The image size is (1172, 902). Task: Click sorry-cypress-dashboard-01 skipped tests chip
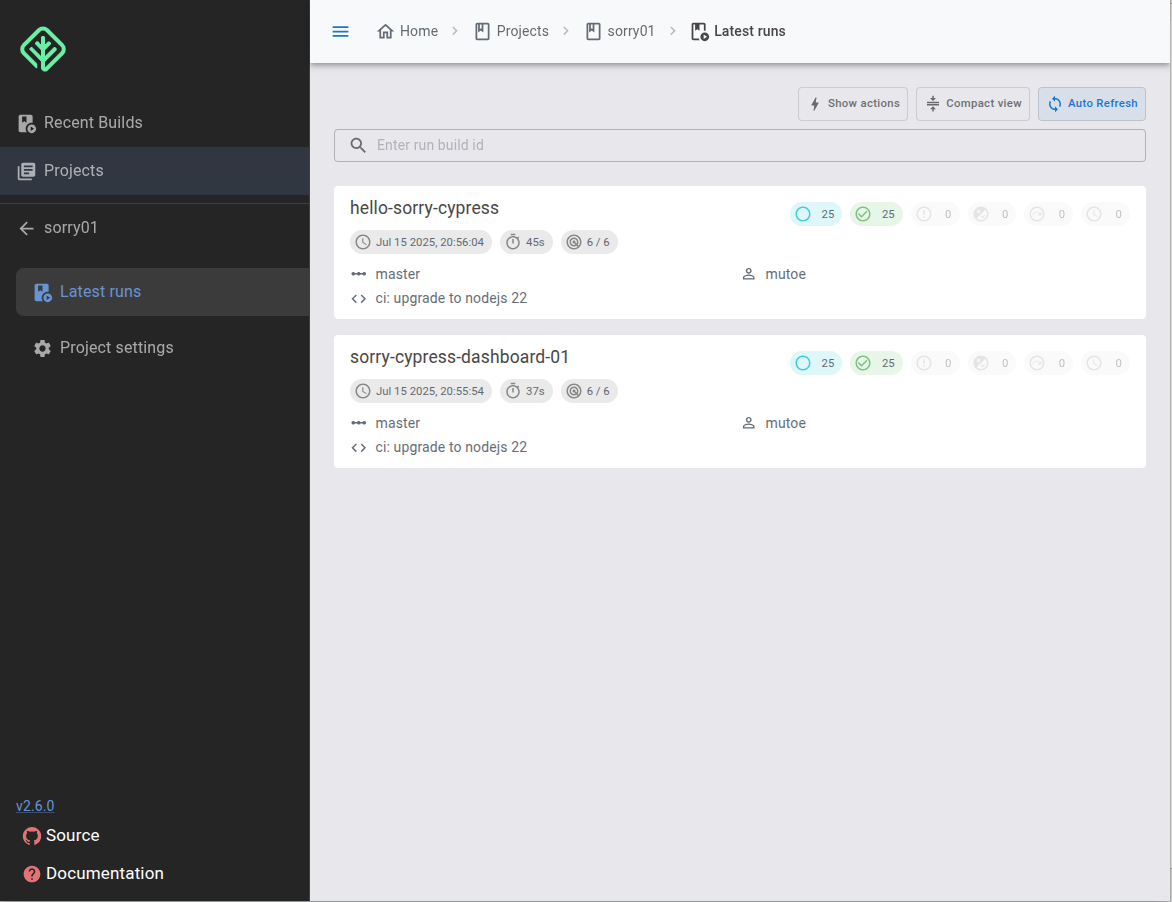pos(1049,363)
